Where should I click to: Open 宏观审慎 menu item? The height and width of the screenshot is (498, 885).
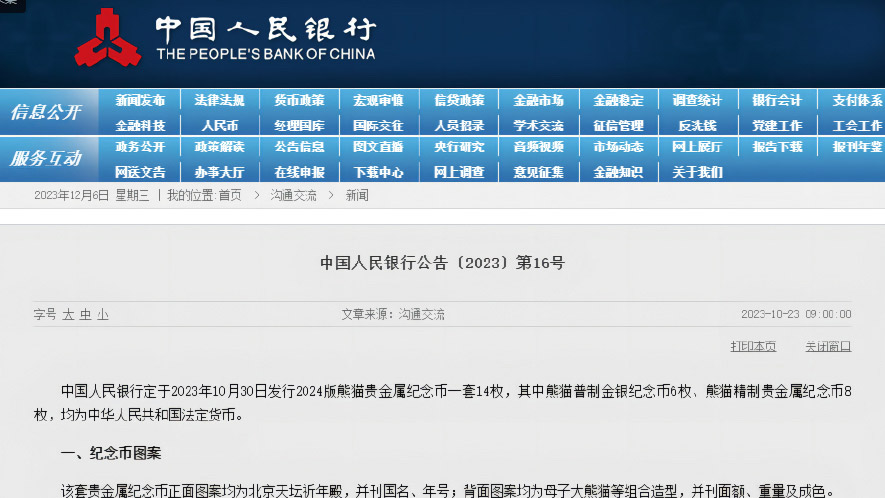pyautogui.click(x=378, y=101)
